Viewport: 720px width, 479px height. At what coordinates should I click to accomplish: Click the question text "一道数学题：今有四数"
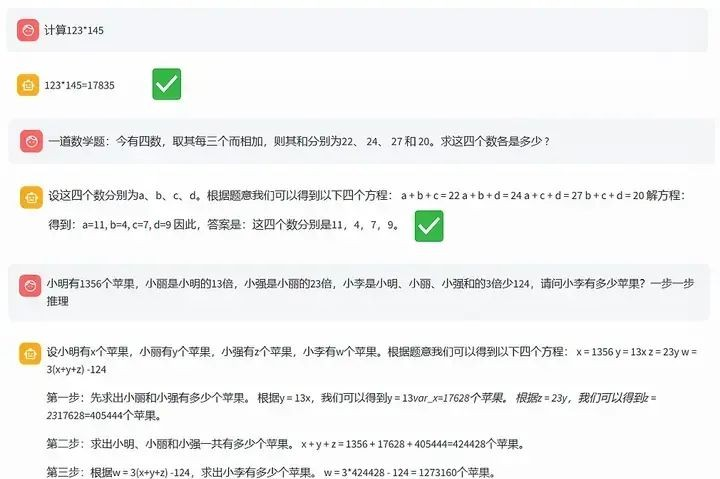[299, 141]
